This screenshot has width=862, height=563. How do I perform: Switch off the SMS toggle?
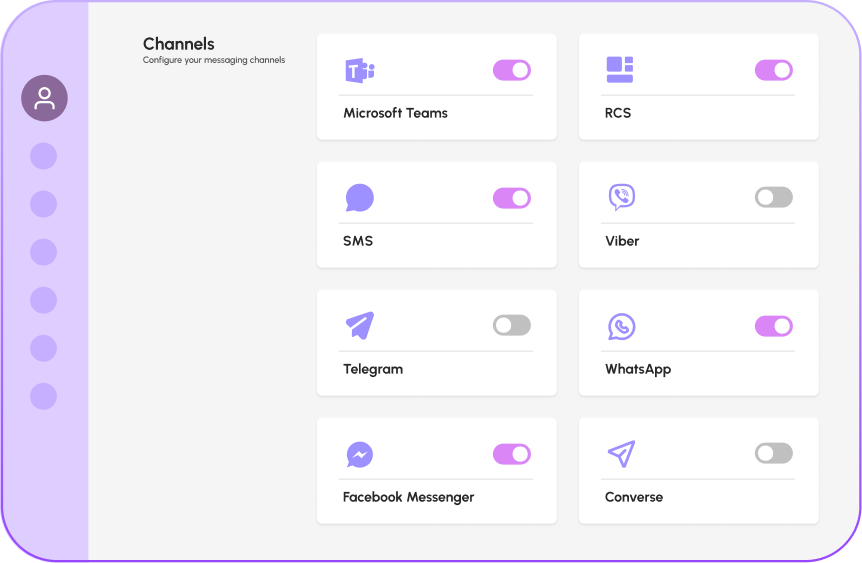[512, 198]
